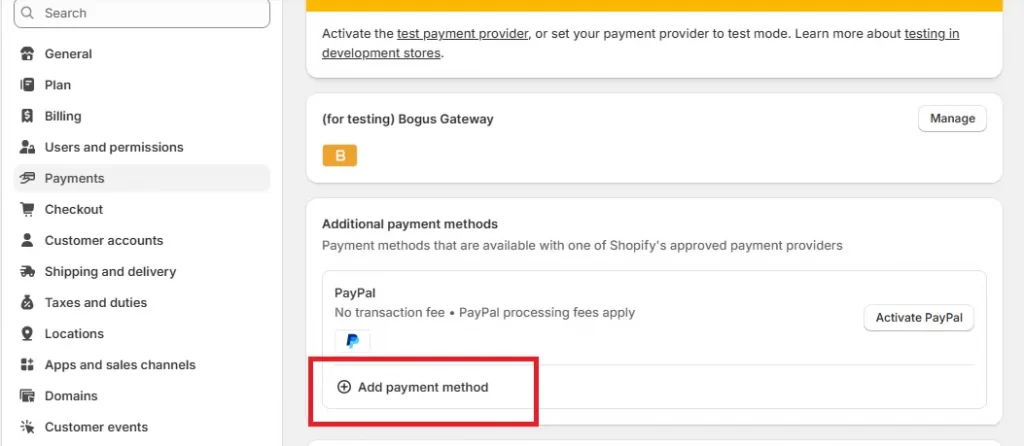Click the Customer events cursor icon
The width and height of the screenshot is (1024, 446).
(27, 427)
